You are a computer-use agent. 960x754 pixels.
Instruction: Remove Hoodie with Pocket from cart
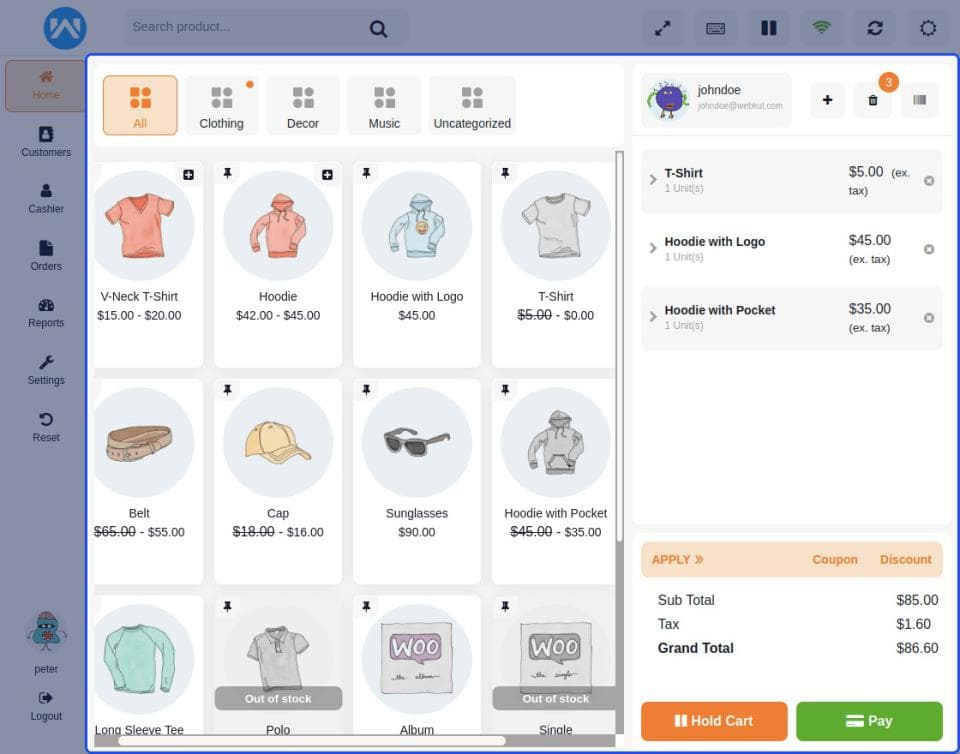point(929,318)
